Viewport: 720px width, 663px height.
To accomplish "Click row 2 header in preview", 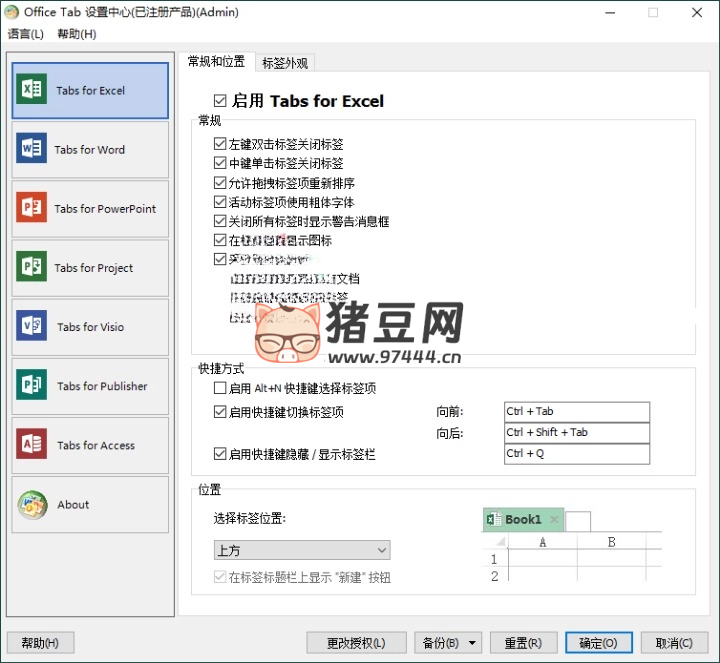I will (495, 576).
